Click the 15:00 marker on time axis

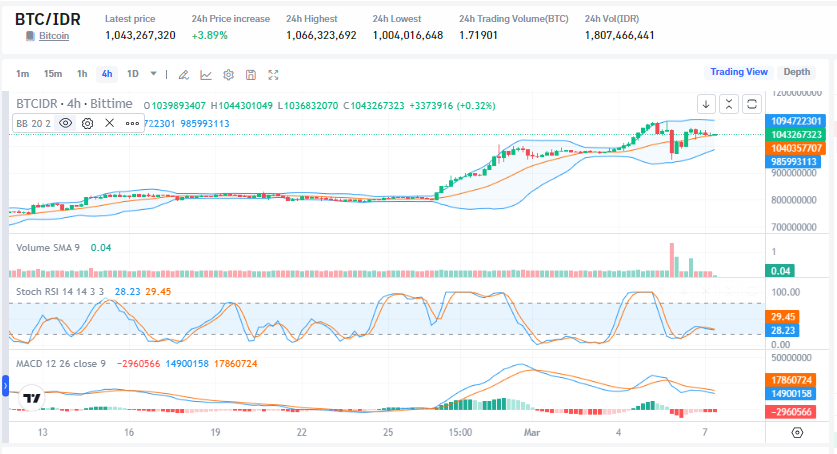click(x=460, y=432)
